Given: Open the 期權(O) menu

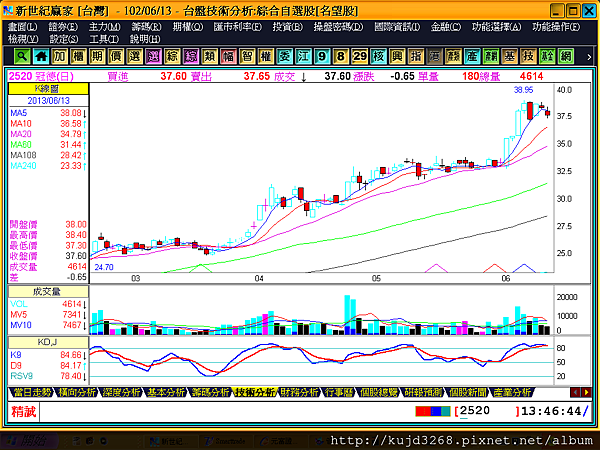Looking at the screenshot, I should click(188, 27).
